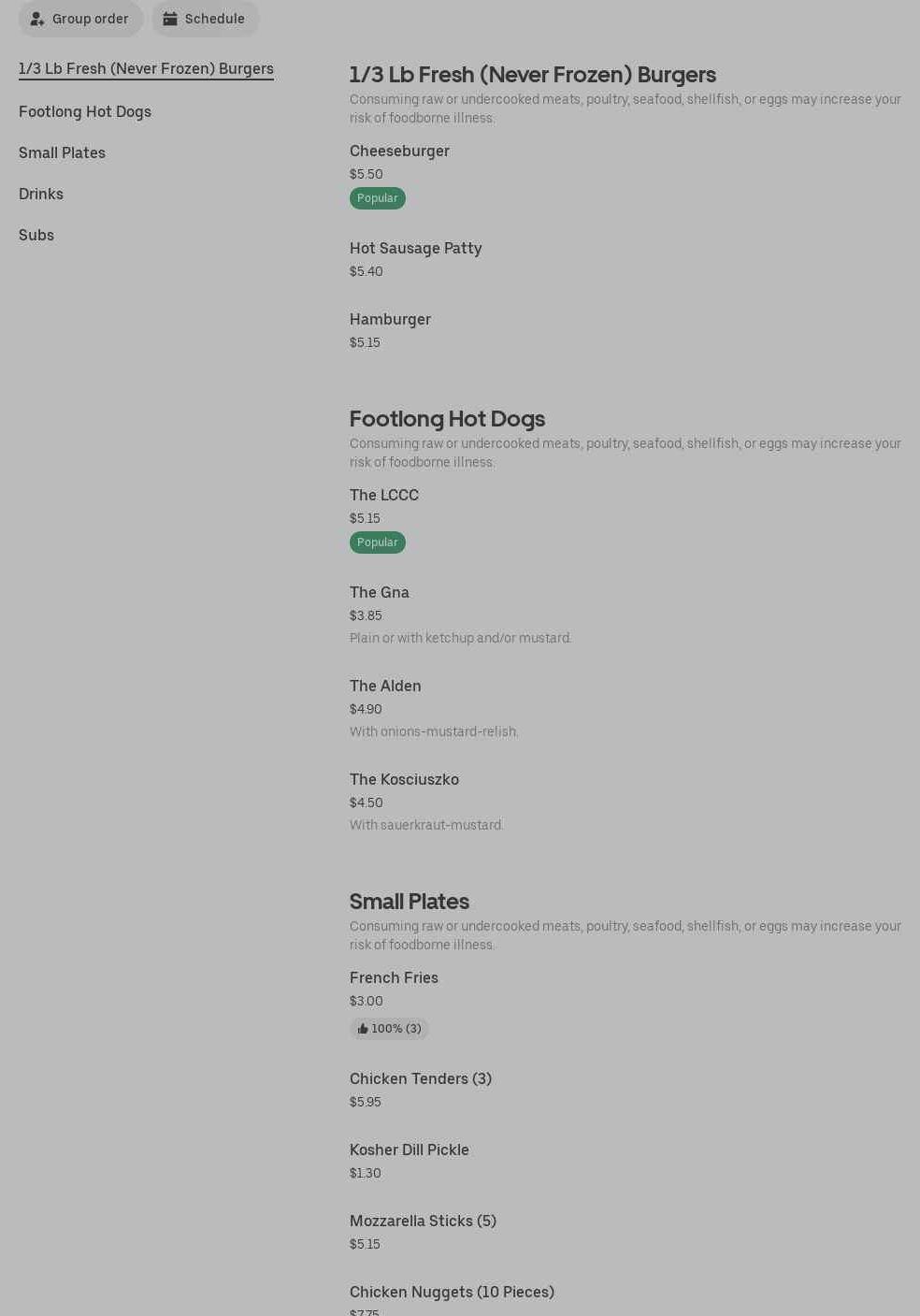Viewport: 920px width, 1316px height.
Task: Navigate to the Subs category
Action: click(36, 236)
